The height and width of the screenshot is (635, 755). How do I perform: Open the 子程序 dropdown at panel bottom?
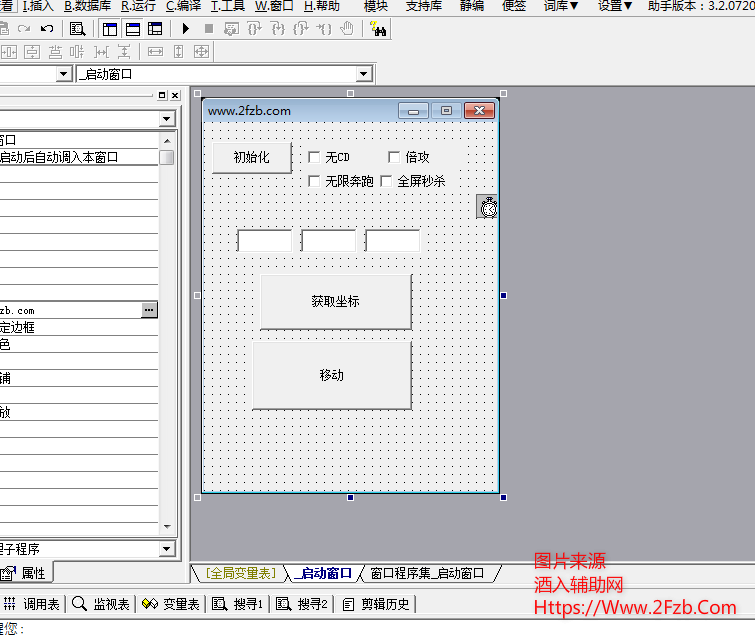click(166, 549)
